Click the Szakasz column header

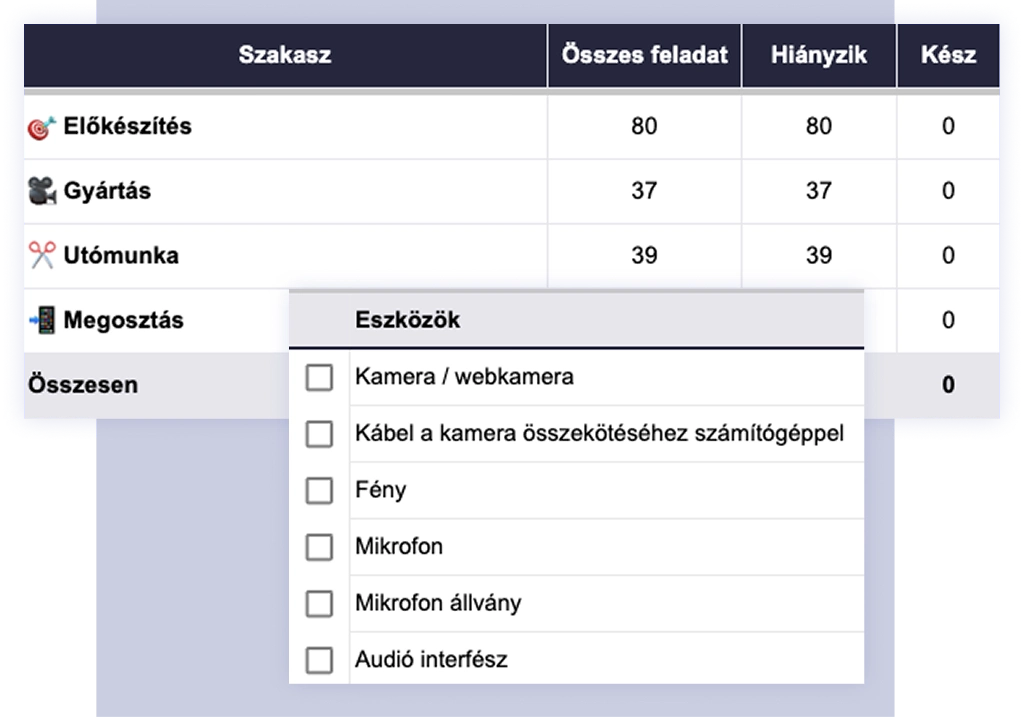coord(285,55)
